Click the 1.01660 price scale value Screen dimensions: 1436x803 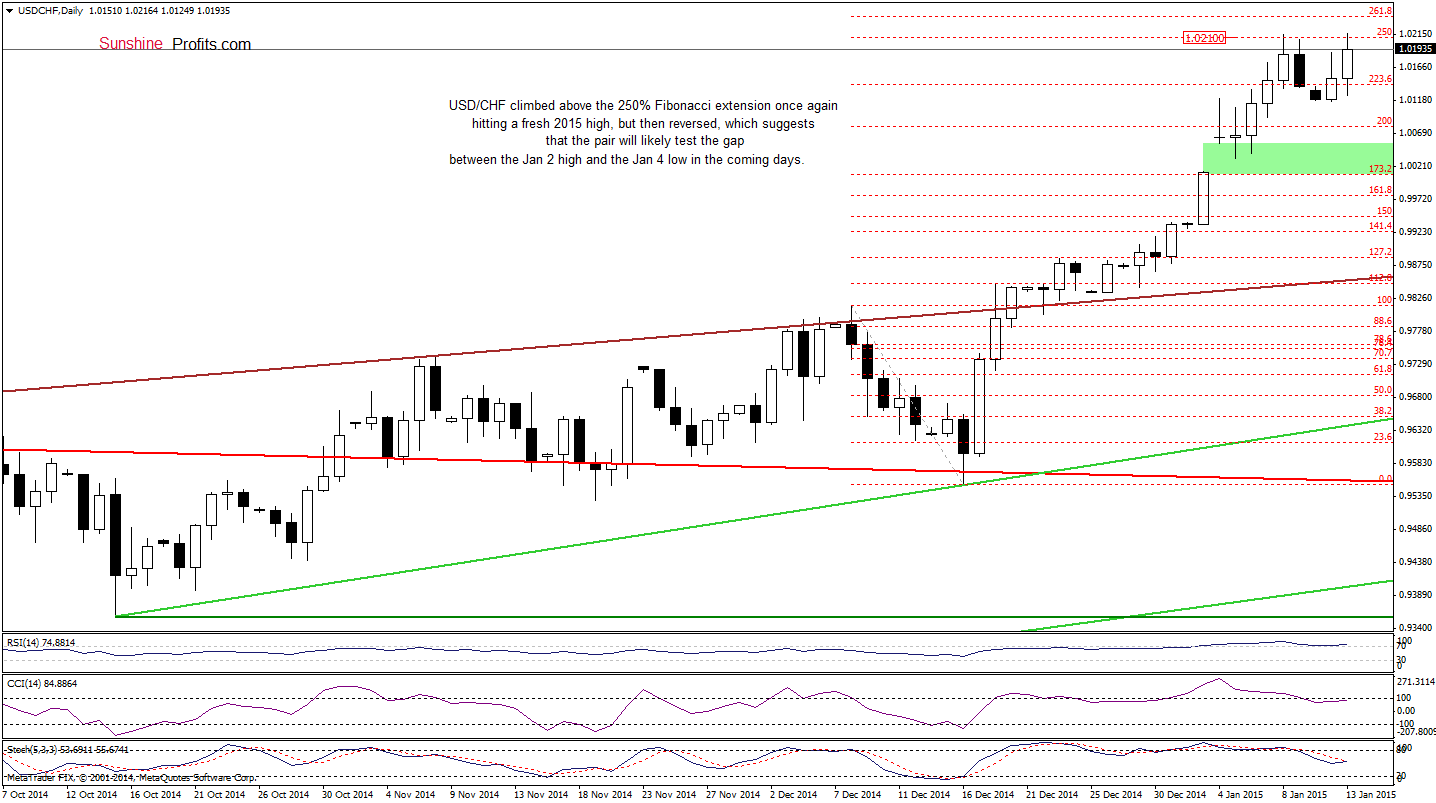pyautogui.click(x=1415, y=67)
